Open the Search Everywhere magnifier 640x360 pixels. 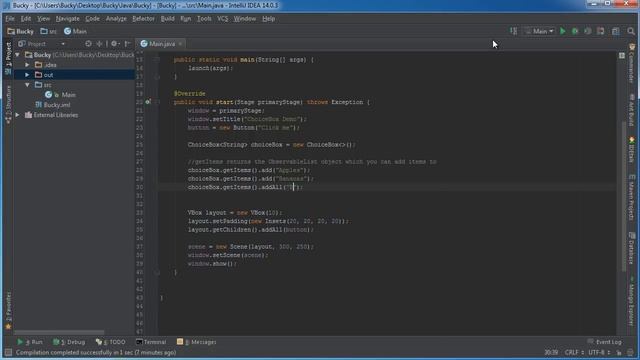(x=631, y=31)
